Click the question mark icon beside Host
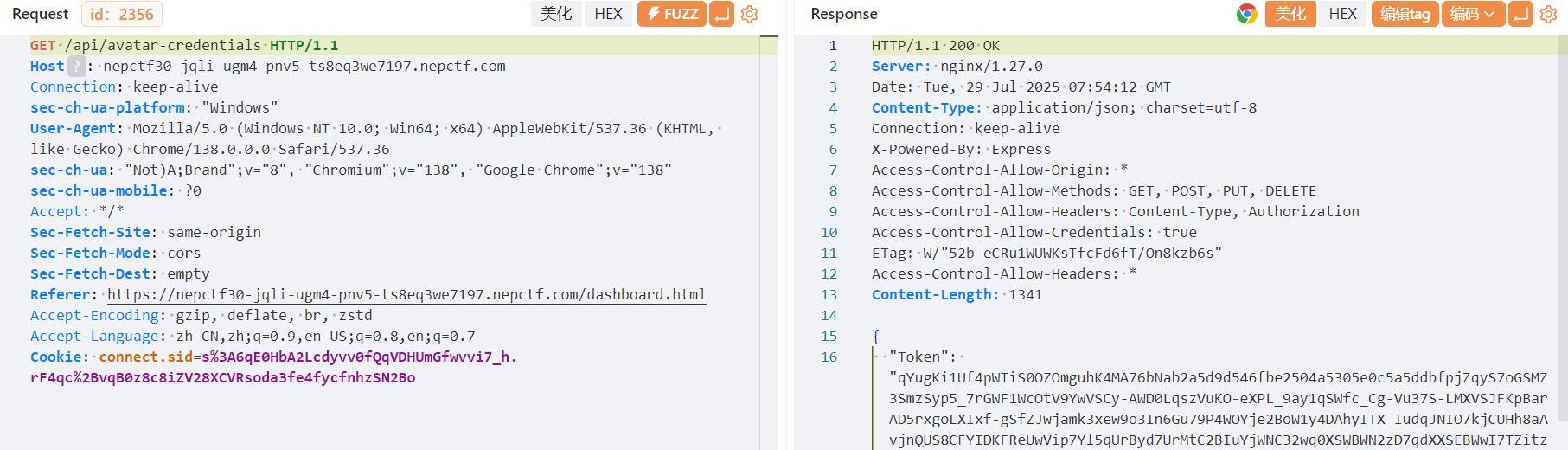This screenshot has width=1568, height=450. pos(76,67)
